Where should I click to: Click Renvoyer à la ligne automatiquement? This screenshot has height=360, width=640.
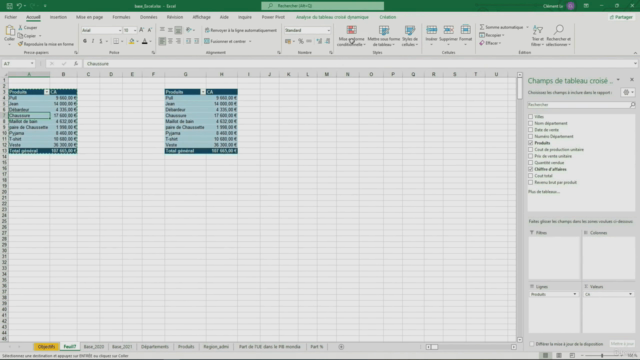click(x=241, y=30)
